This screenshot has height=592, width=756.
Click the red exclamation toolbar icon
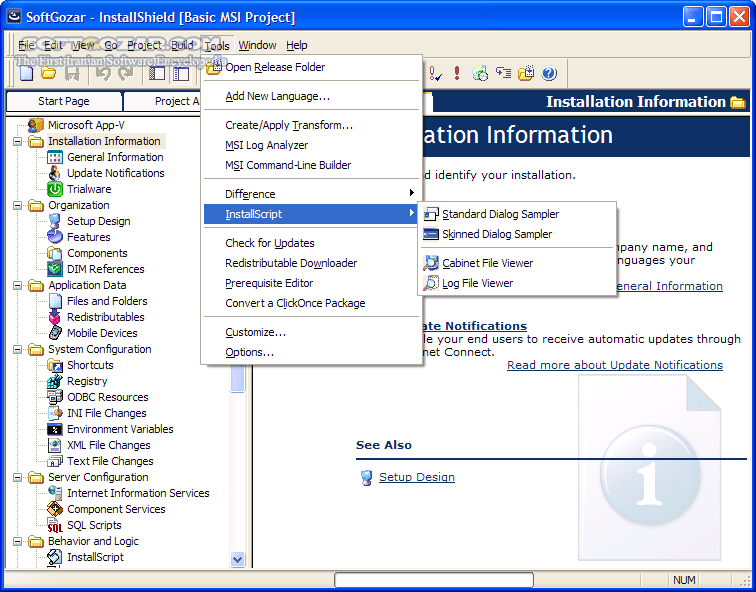click(x=457, y=73)
